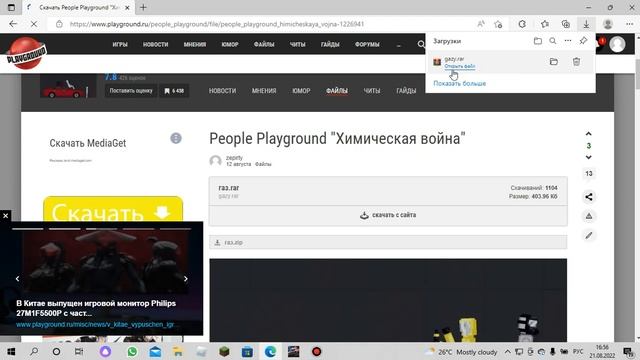Stop loading the page
This screenshot has width=640, height=360.
34,24
